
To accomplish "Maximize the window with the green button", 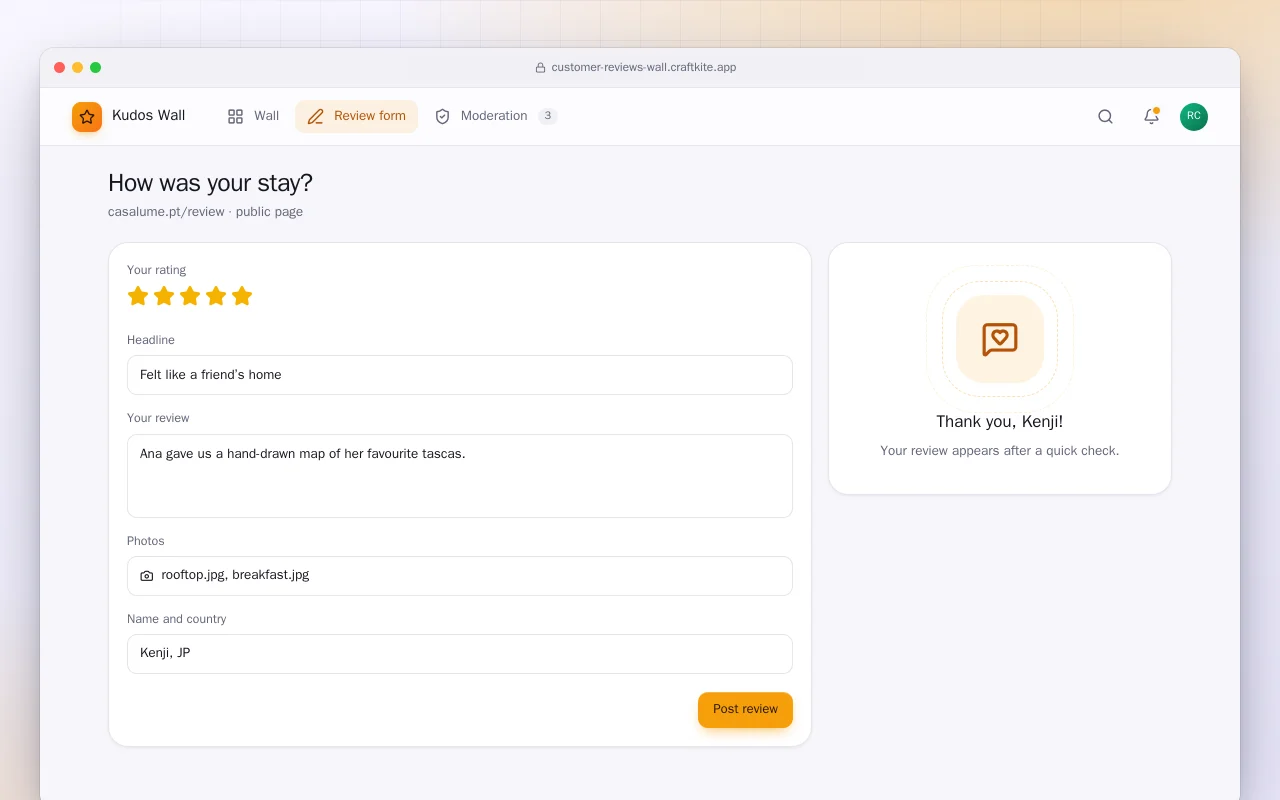I will [96, 68].
